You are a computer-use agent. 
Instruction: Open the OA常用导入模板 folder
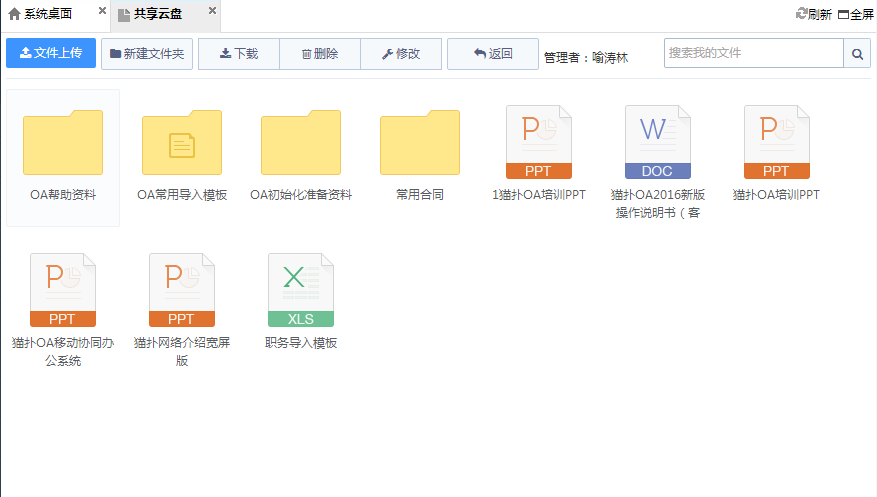click(x=182, y=143)
